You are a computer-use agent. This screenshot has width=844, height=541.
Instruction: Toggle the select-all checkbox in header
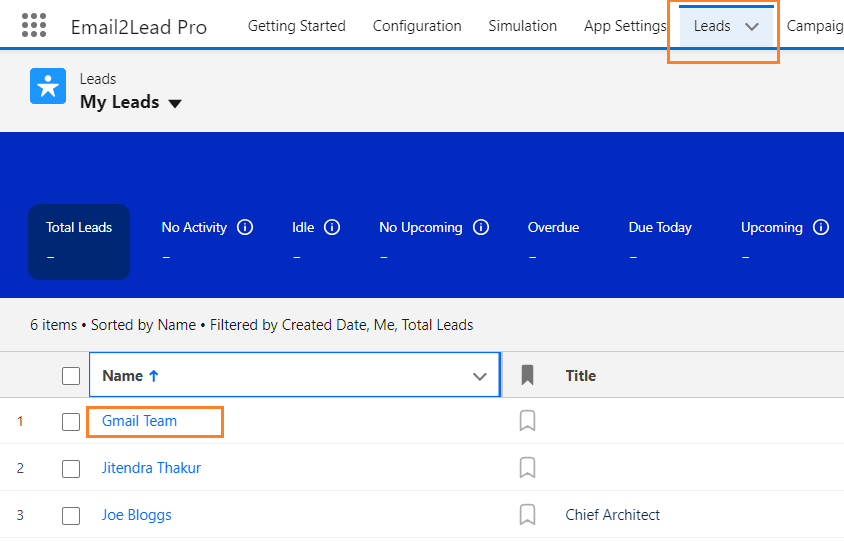(71, 376)
